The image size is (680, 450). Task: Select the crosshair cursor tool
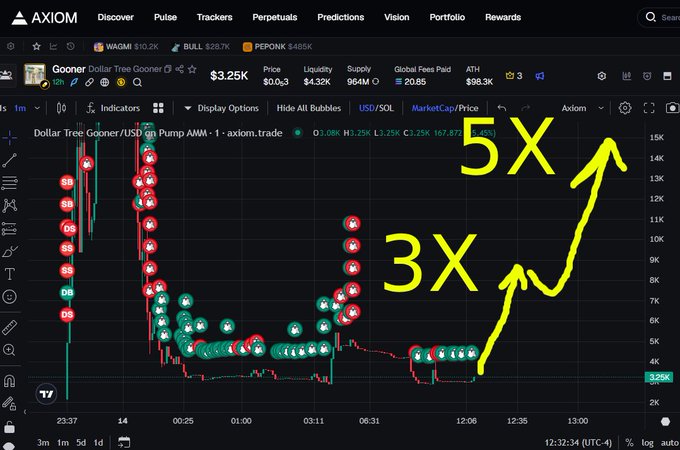pos(10,138)
